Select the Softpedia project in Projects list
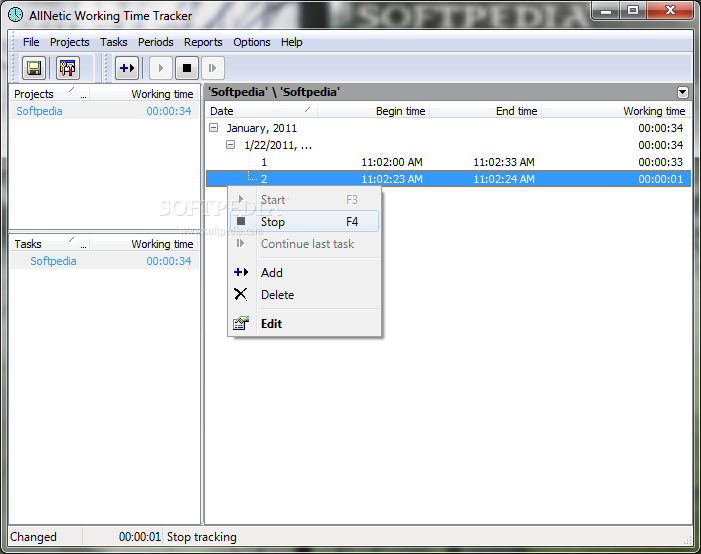Image resolution: width=701 pixels, height=554 pixels. 104,111
